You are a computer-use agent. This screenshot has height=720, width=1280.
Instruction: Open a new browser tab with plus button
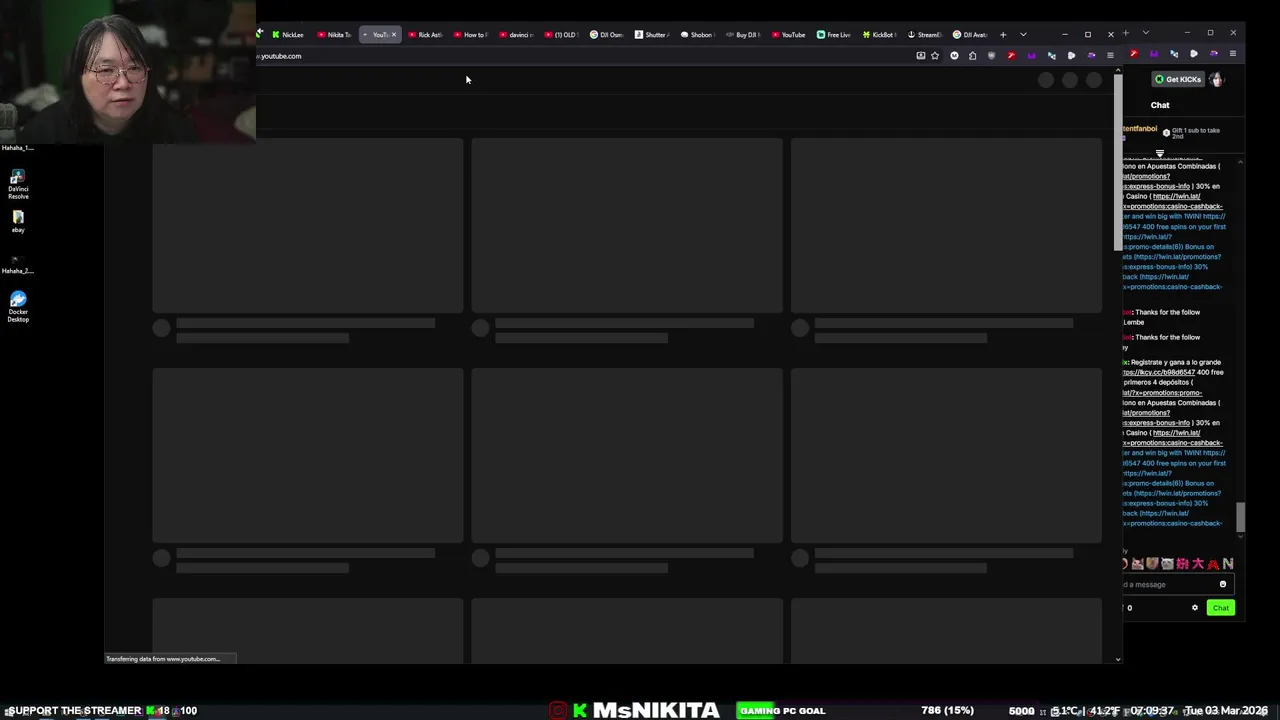click(1003, 35)
